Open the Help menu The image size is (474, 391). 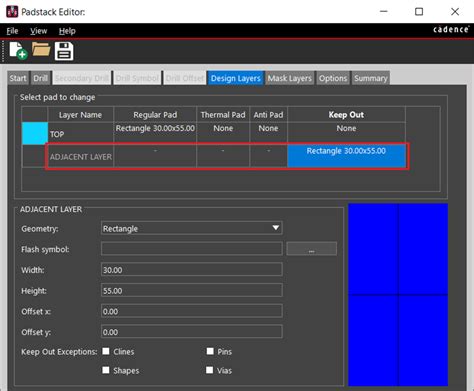[x=67, y=31]
